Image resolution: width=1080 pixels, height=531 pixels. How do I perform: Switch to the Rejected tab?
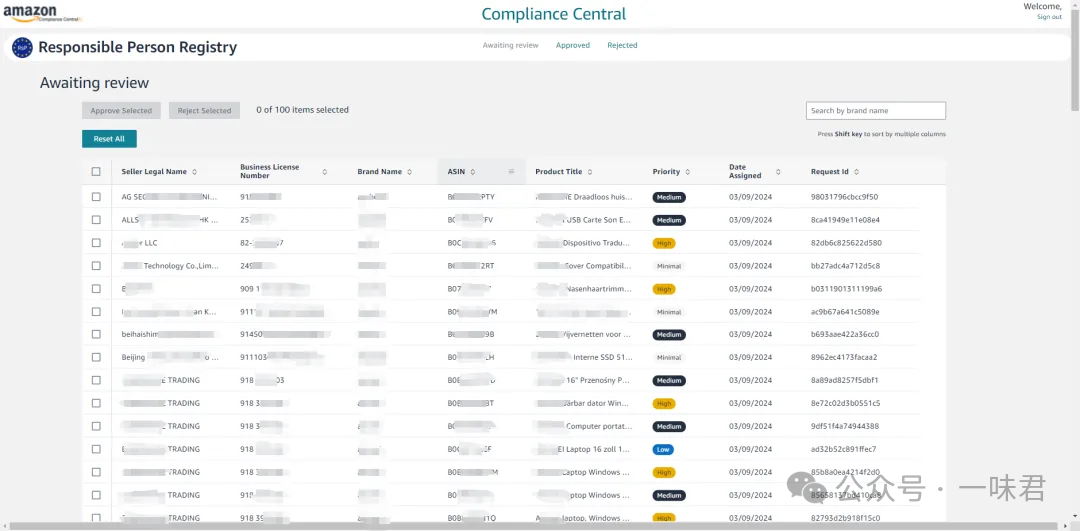[622, 45]
